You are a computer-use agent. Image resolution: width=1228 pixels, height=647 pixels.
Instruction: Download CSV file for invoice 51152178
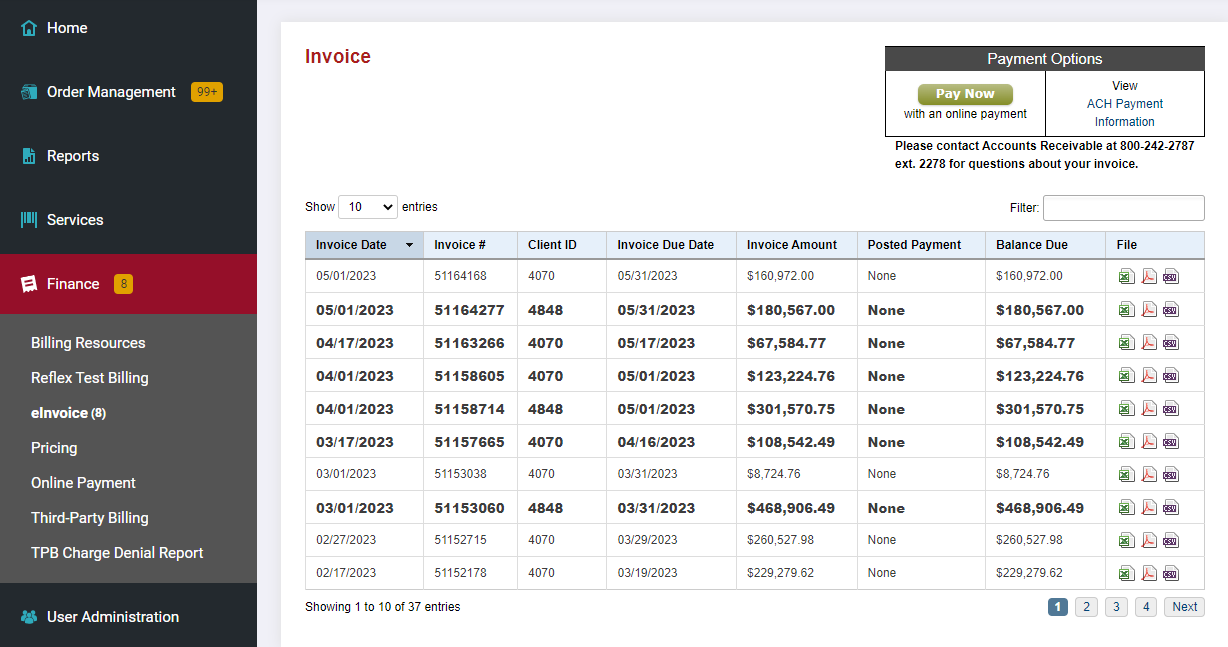[1171, 574]
